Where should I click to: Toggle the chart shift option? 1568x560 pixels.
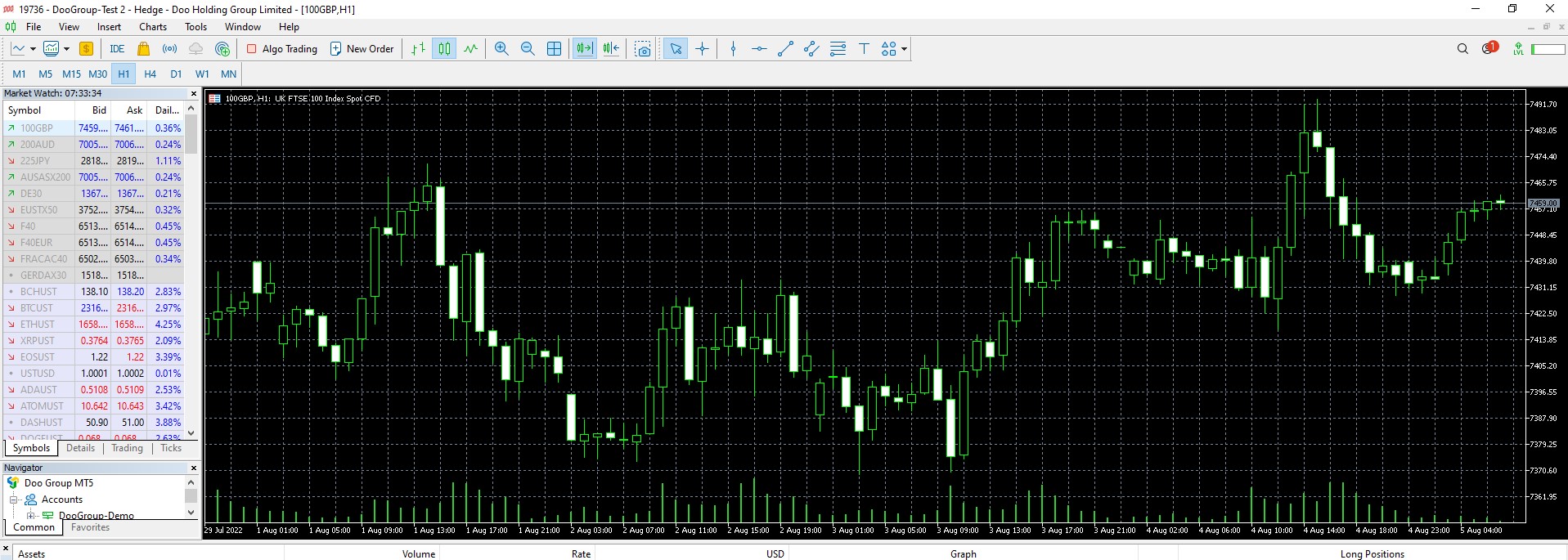611,49
